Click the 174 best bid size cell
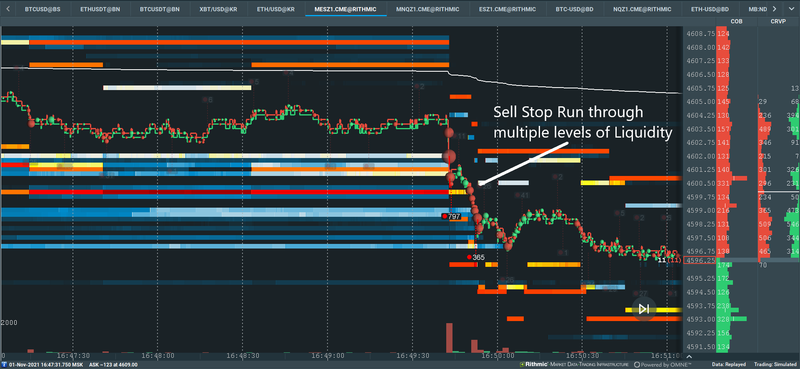The height and width of the screenshot is (369, 800). tap(723, 266)
